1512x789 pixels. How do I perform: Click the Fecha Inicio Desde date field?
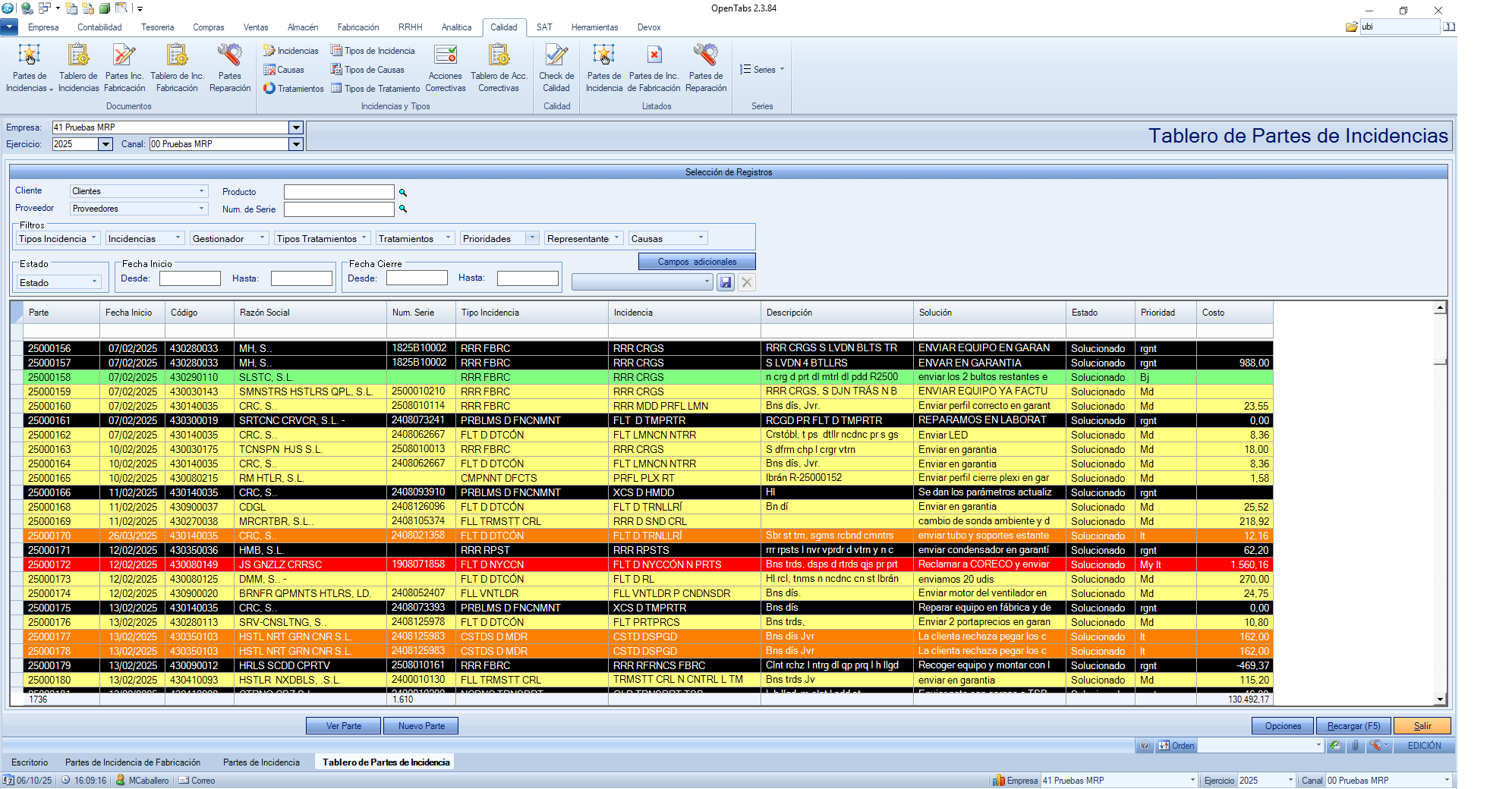[x=190, y=278]
